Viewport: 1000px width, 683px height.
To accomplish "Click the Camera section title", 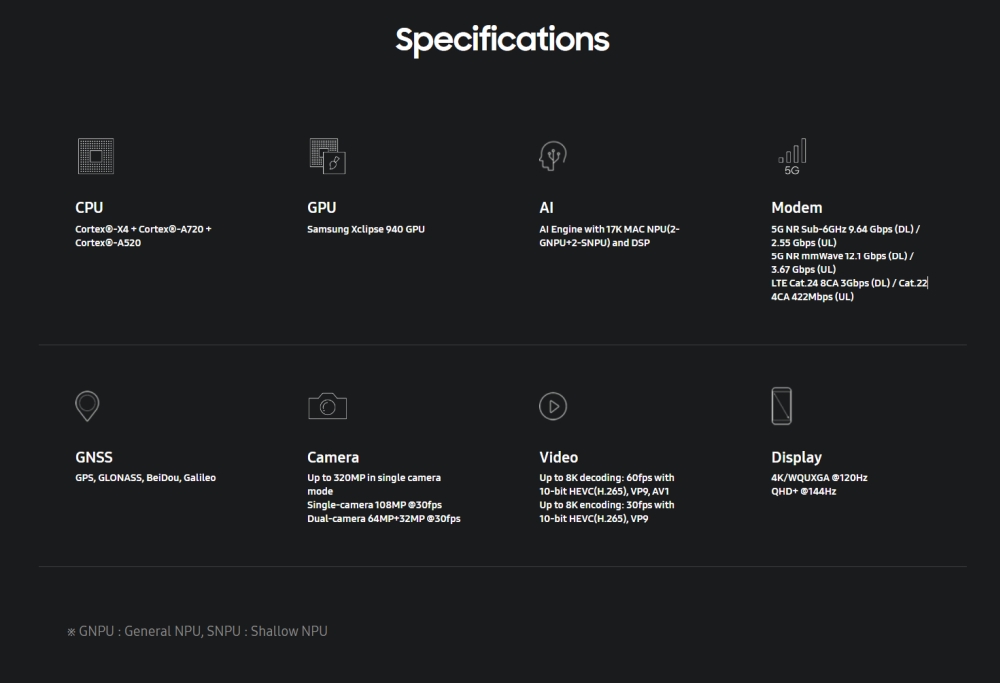I will (333, 457).
